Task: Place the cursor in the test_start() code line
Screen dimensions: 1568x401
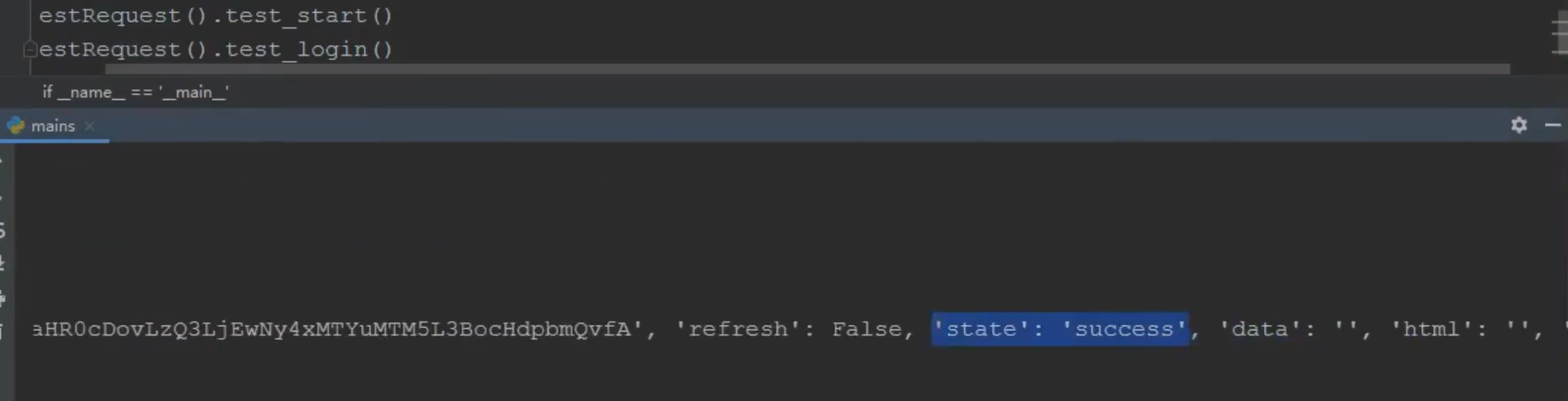Action: (215, 16)
